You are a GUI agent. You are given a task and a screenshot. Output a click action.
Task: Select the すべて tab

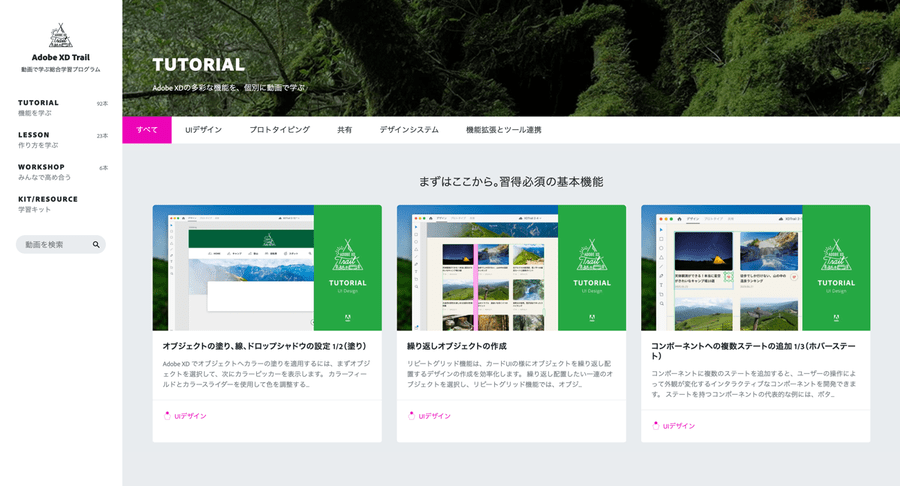(x=147, y=130)
